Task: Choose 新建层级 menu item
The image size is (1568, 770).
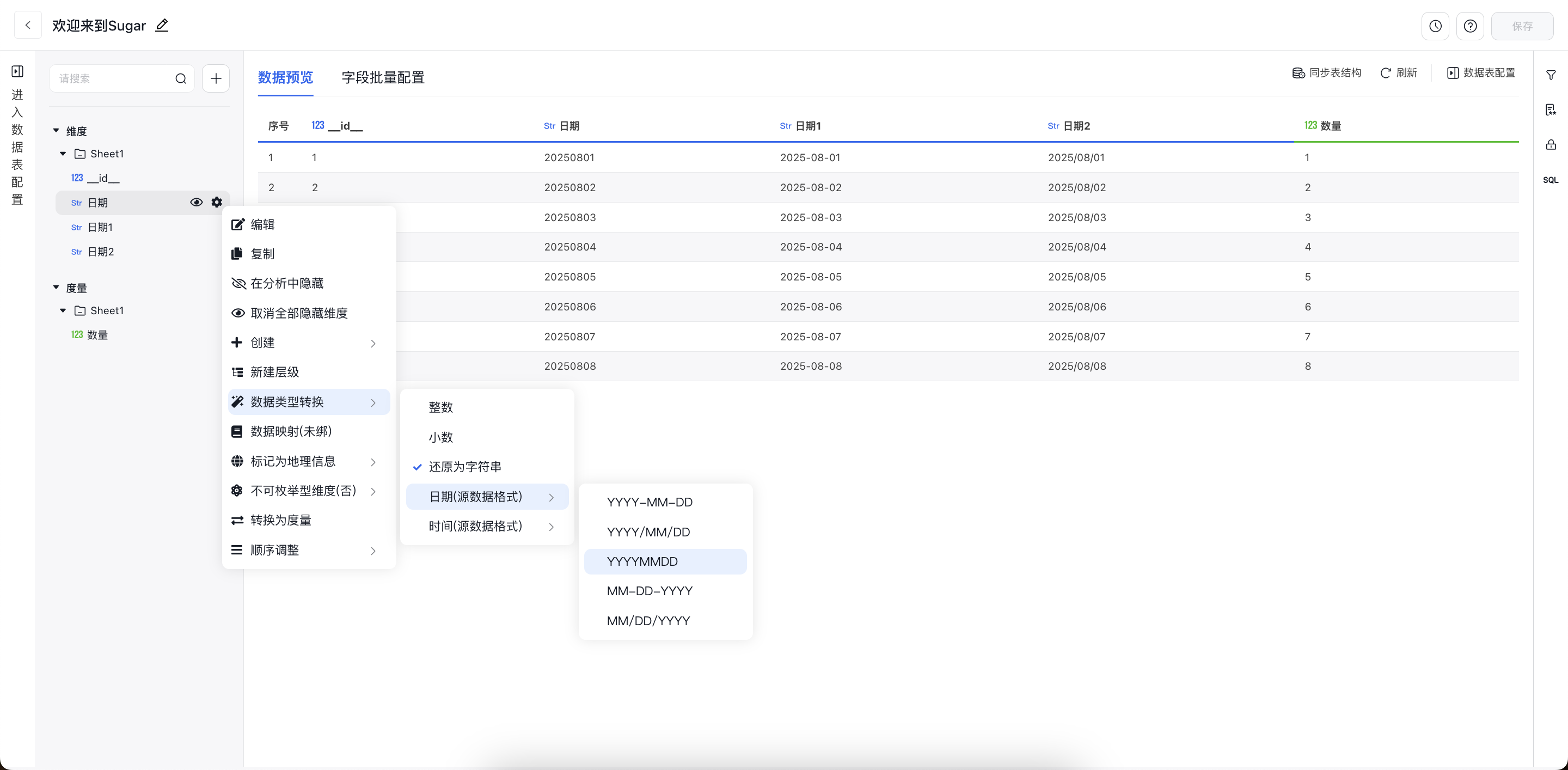Action: pyautogui.click(x=309, y=372)
